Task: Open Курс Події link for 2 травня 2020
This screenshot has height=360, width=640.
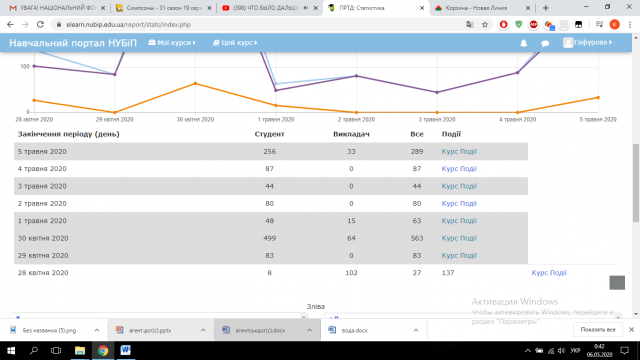Action: tap(459, 203)
